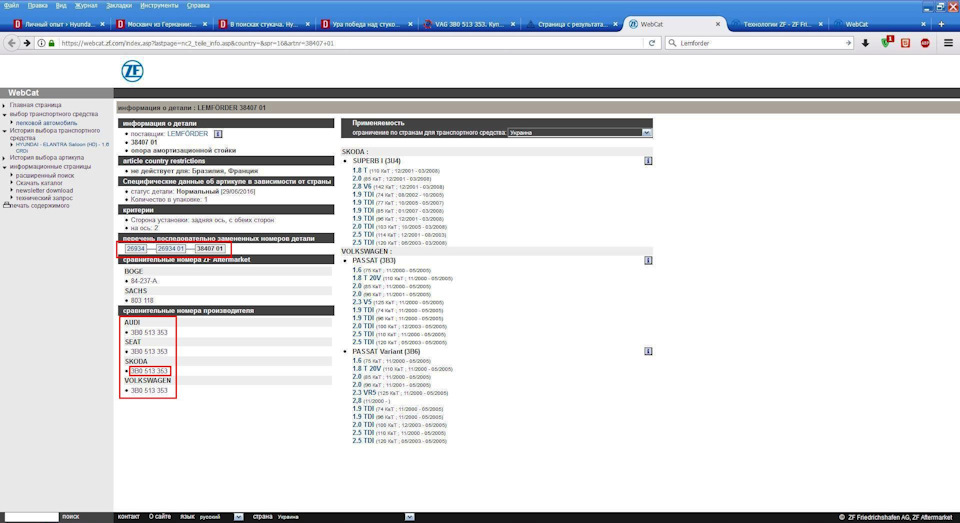Open 'newsletter download' link
The image size is (960, 523).
[x=44, y=190]
